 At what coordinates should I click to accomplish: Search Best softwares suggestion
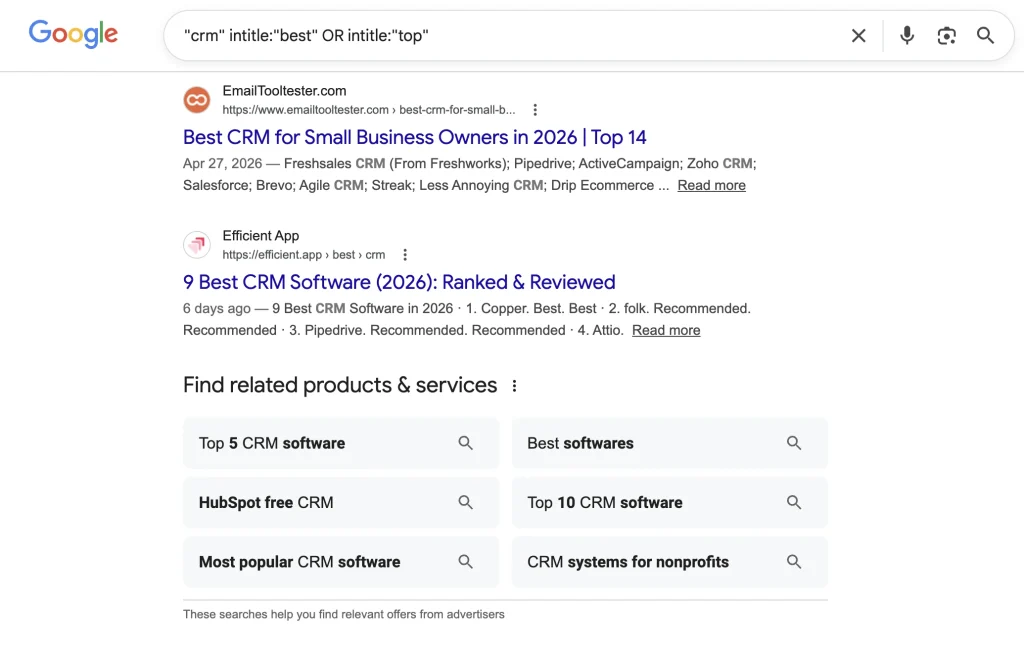[x=669, y=443]
